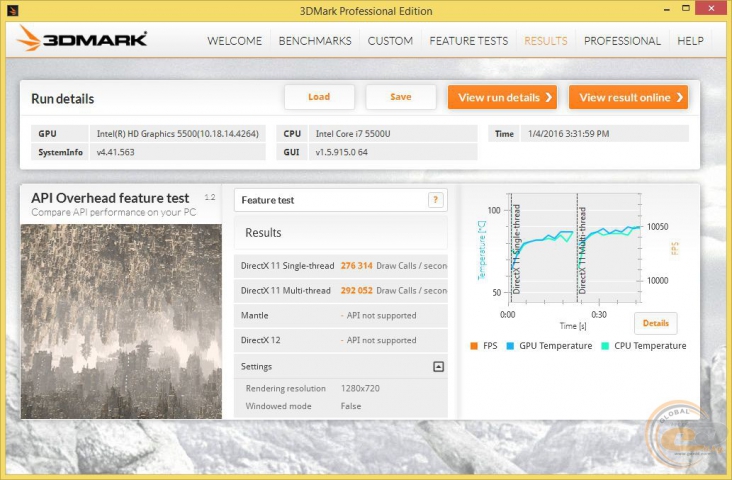Image resolution: width=732 pixels, height=480 pixels.
Task: Click the application icon in title bar
Action: pos(13,10)
